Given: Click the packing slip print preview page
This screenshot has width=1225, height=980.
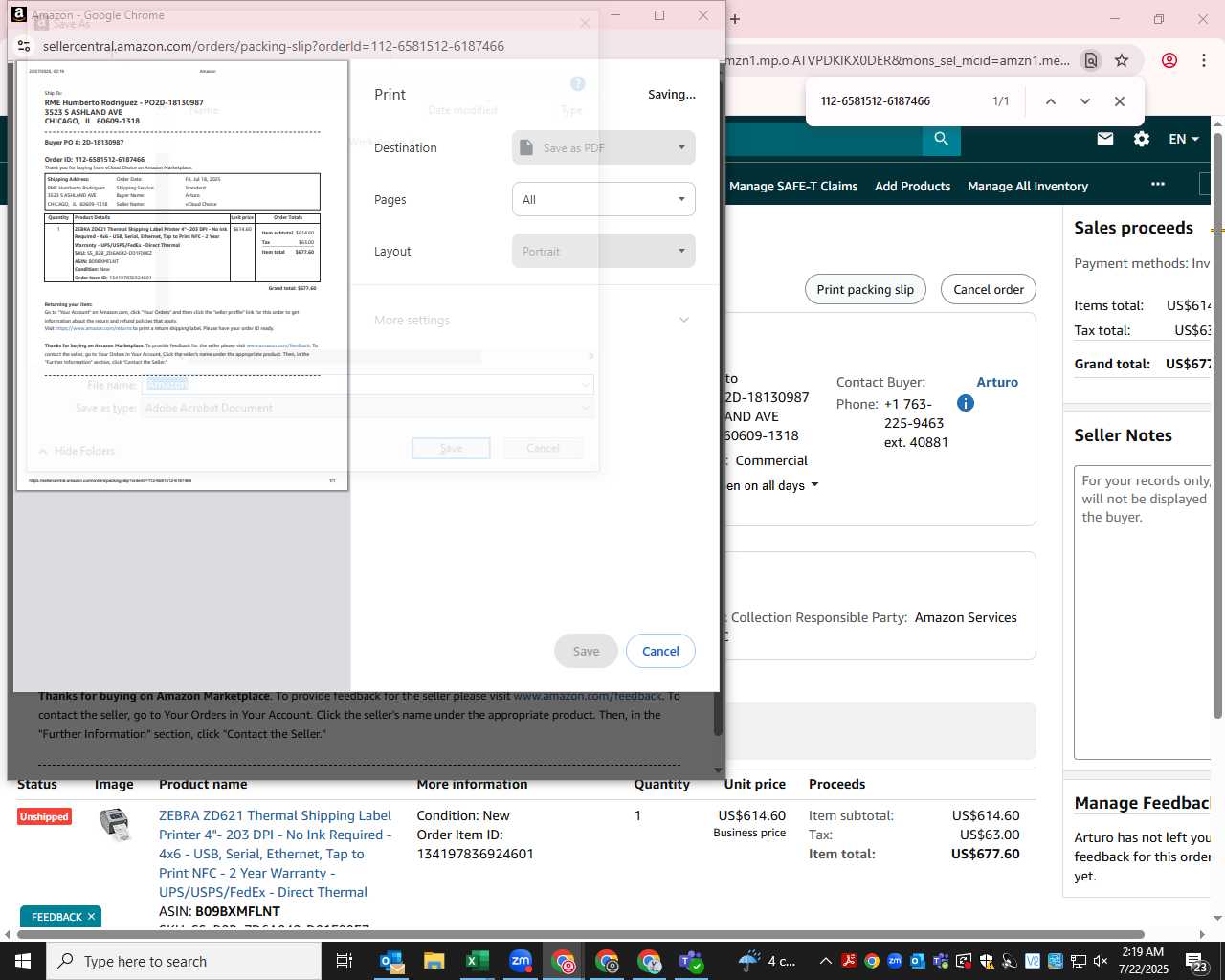Looking at the screenshot, I should tap(182, 276).
